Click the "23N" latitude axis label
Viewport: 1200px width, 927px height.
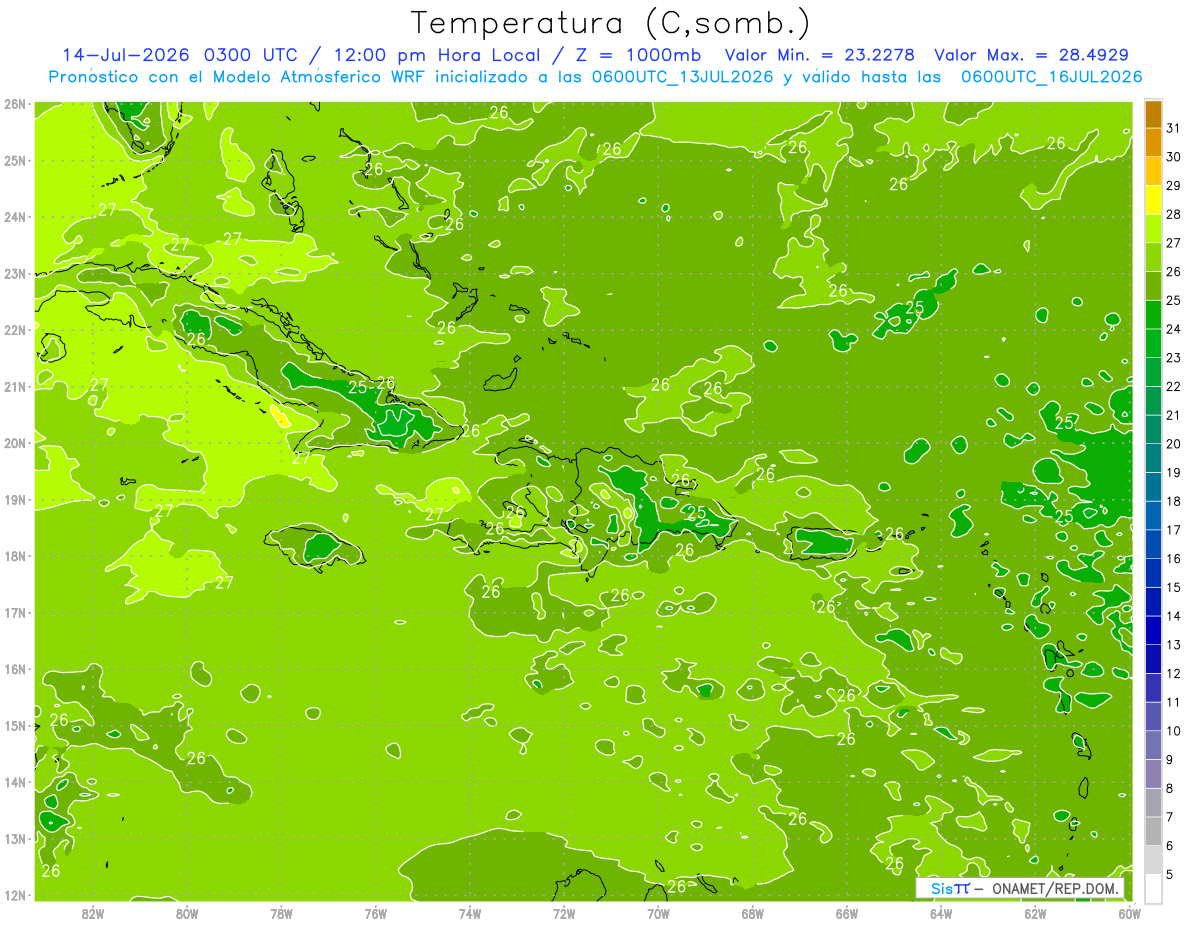pyautogui.click(x=15, y=273)
